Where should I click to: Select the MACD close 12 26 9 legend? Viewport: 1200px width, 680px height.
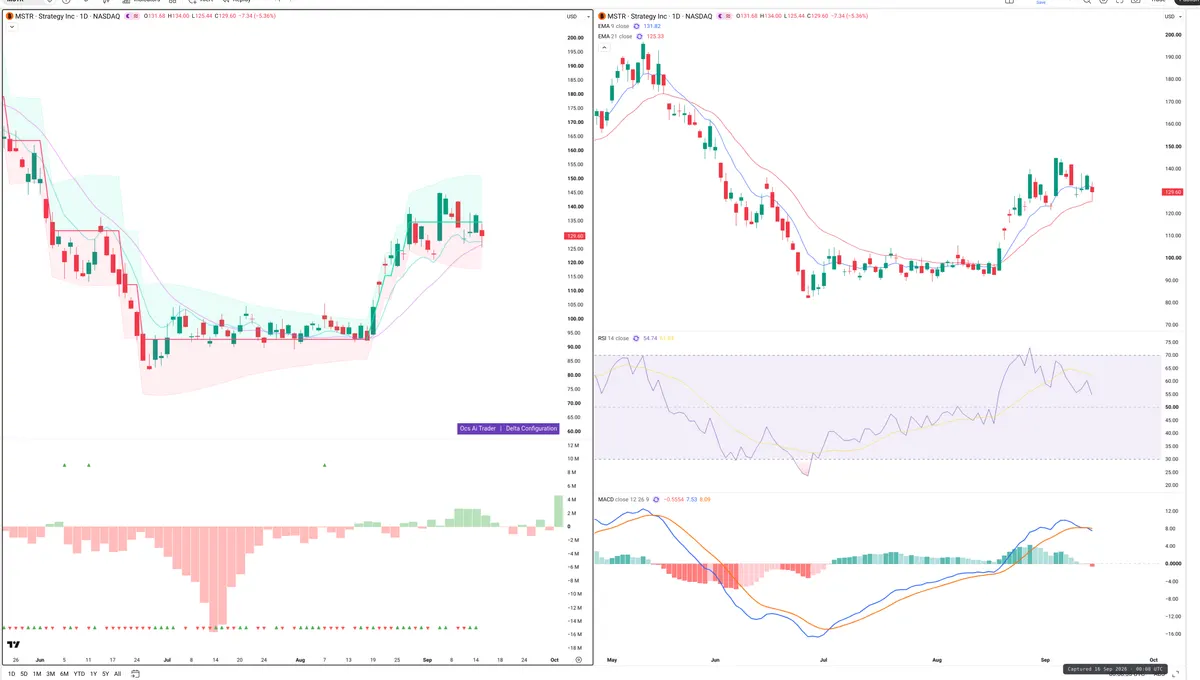tap(624, 499)
